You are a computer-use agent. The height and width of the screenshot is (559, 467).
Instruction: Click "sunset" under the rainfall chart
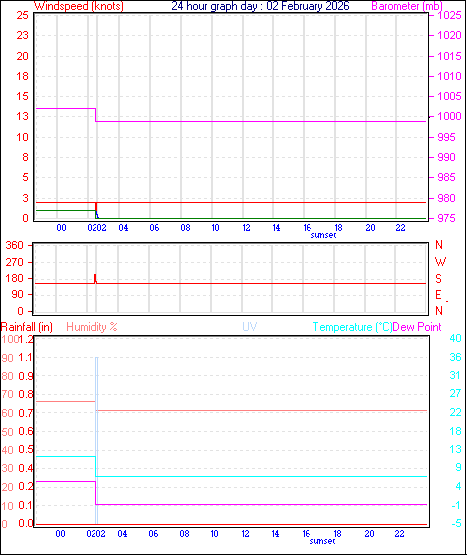322,541
